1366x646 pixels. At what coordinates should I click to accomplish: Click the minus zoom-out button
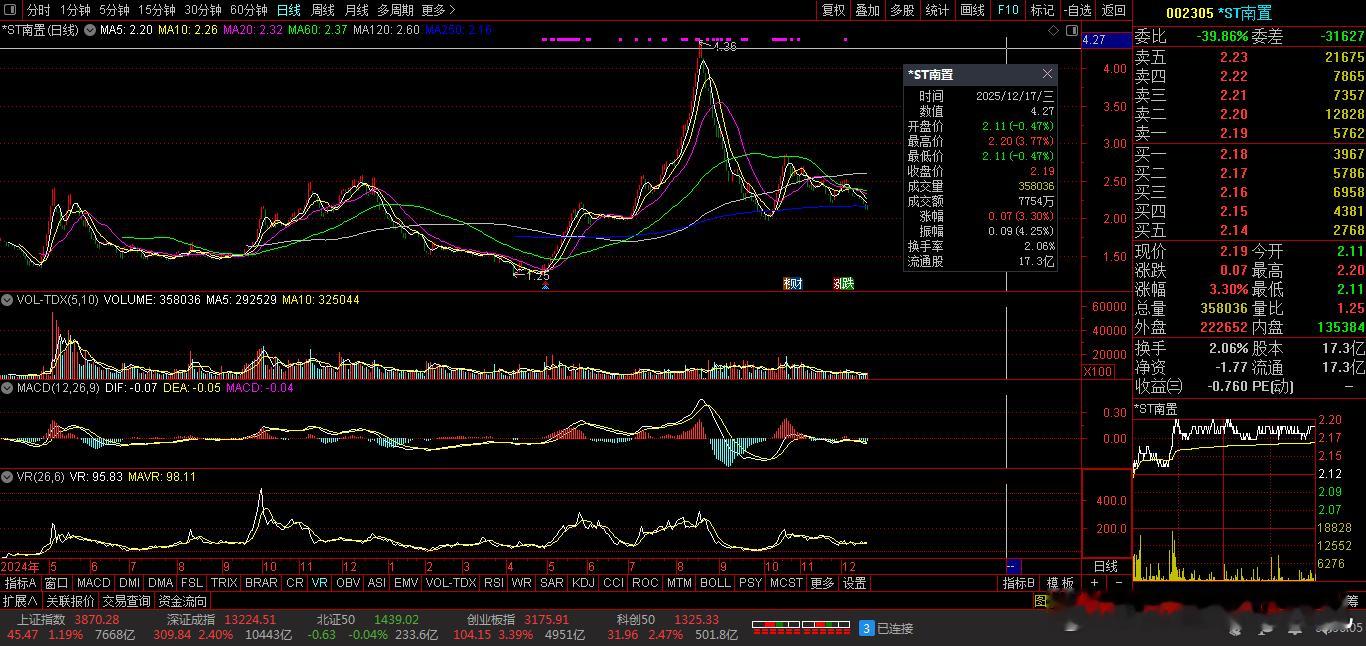1118,583
